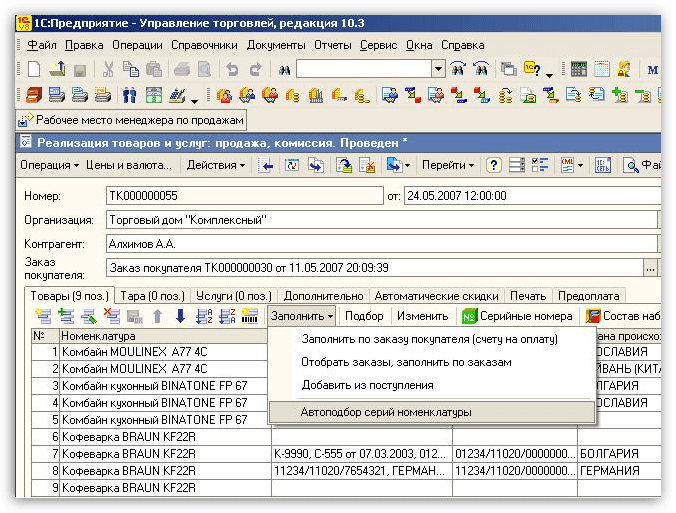676x513 pixels.
Task: Open dropdown arrow beside 1C help icon
Action: (x=549, y=75)
